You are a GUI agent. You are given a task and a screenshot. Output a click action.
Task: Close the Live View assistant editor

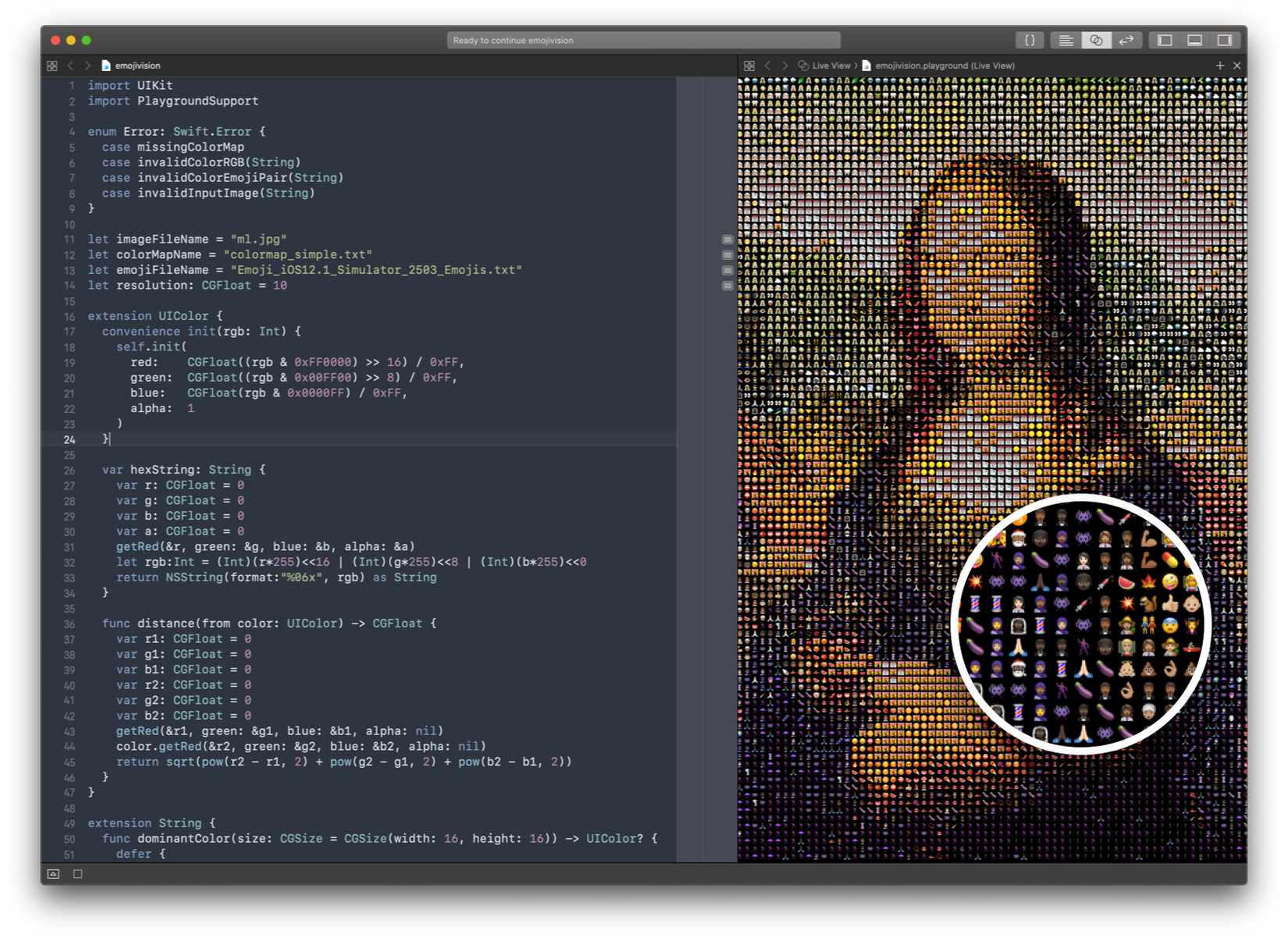tap(1236, 66)
